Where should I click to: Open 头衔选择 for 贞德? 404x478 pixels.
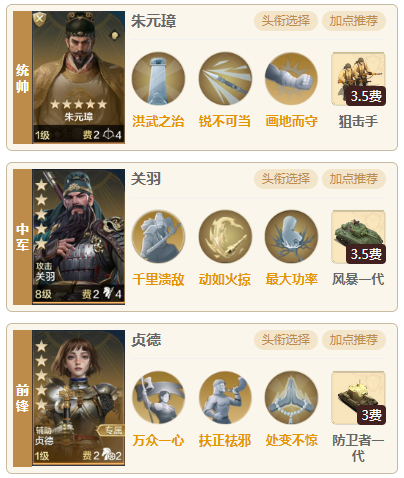coord(286,340)
